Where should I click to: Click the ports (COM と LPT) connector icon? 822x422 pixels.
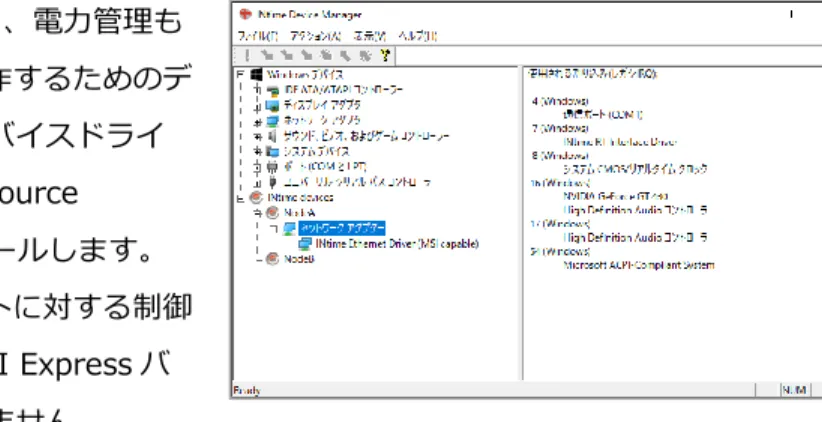point(272,167)
